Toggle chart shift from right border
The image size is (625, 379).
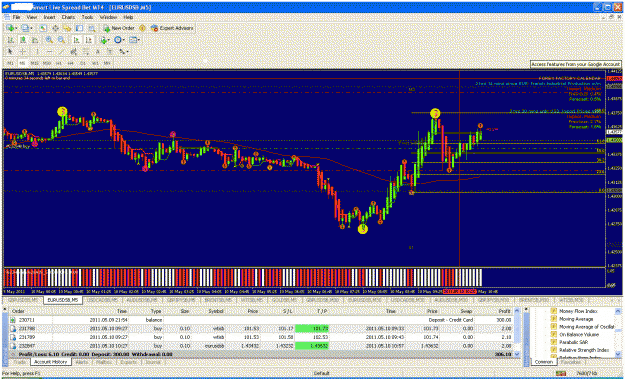[x=88, y=40]
